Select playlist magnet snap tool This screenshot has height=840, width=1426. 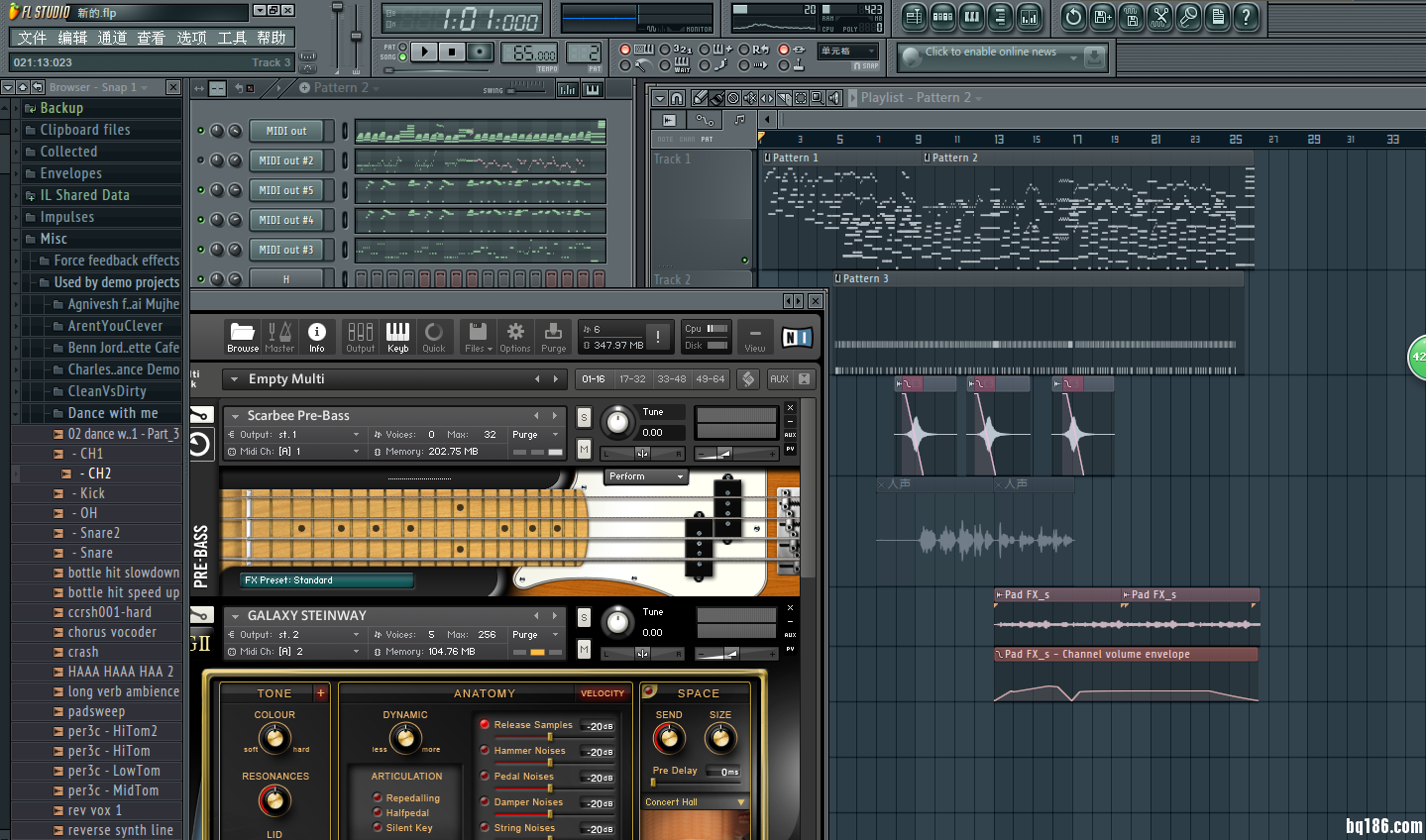click(676, 98)
